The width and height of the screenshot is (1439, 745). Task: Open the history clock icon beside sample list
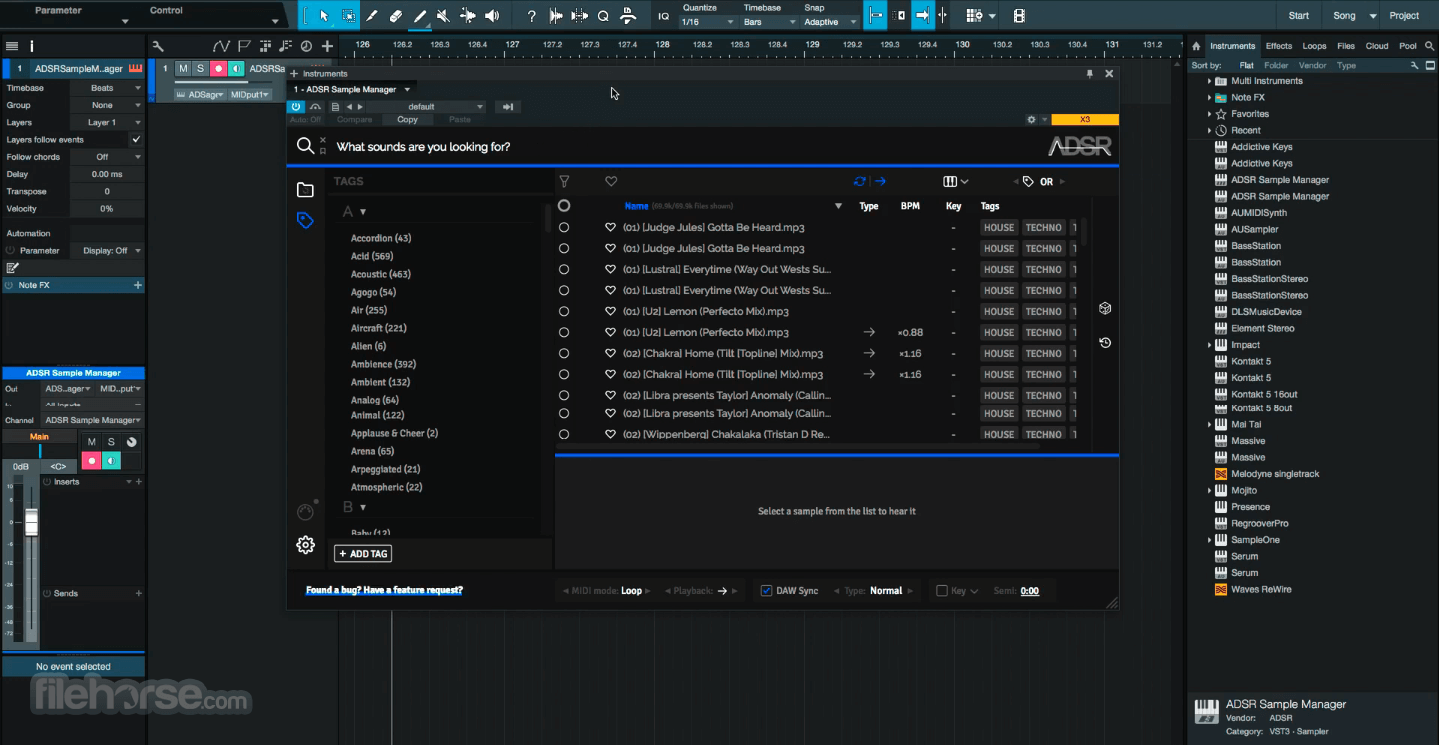(x=1105, y=343)
